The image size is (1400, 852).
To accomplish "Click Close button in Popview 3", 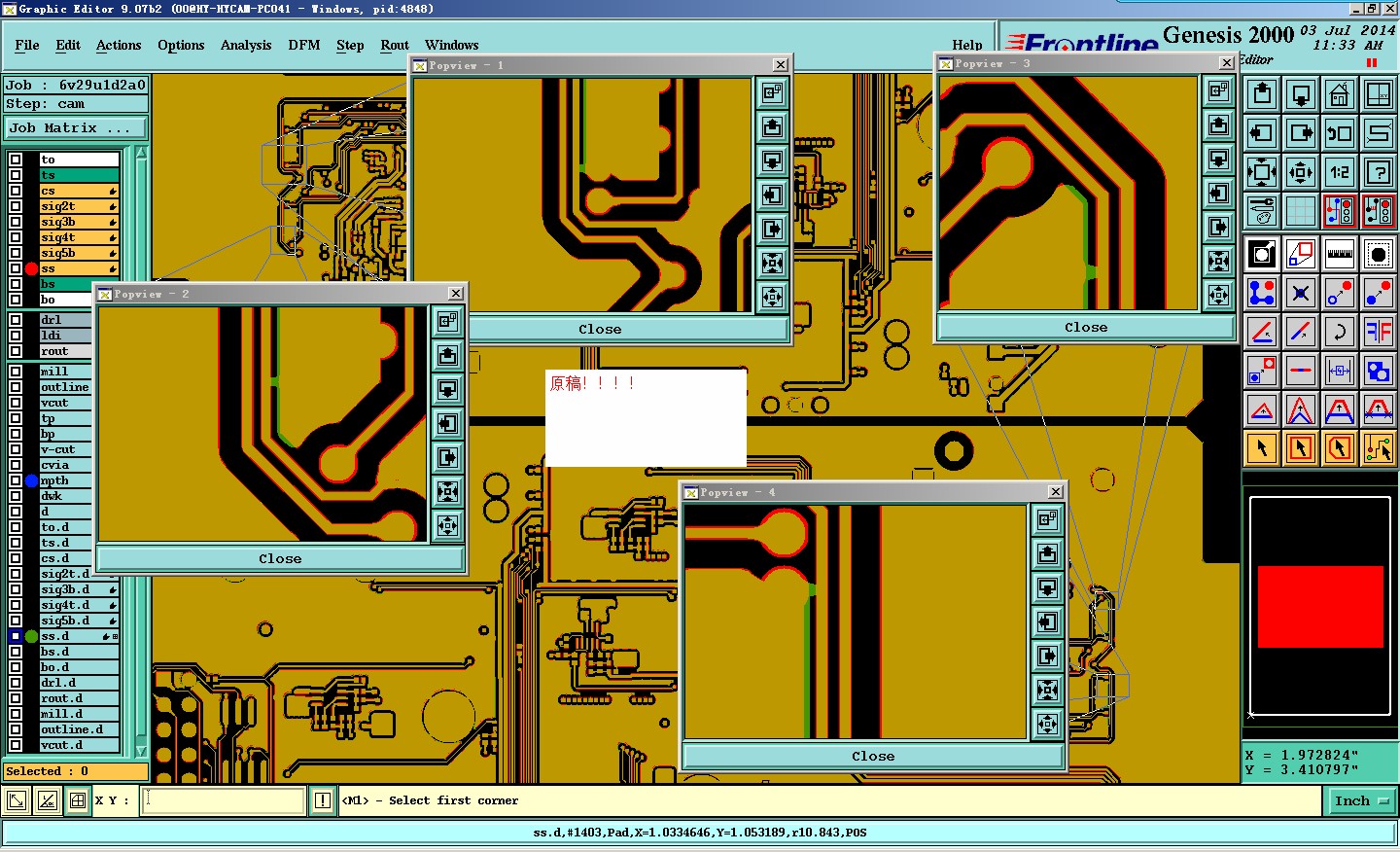I will pos(1086,328).
